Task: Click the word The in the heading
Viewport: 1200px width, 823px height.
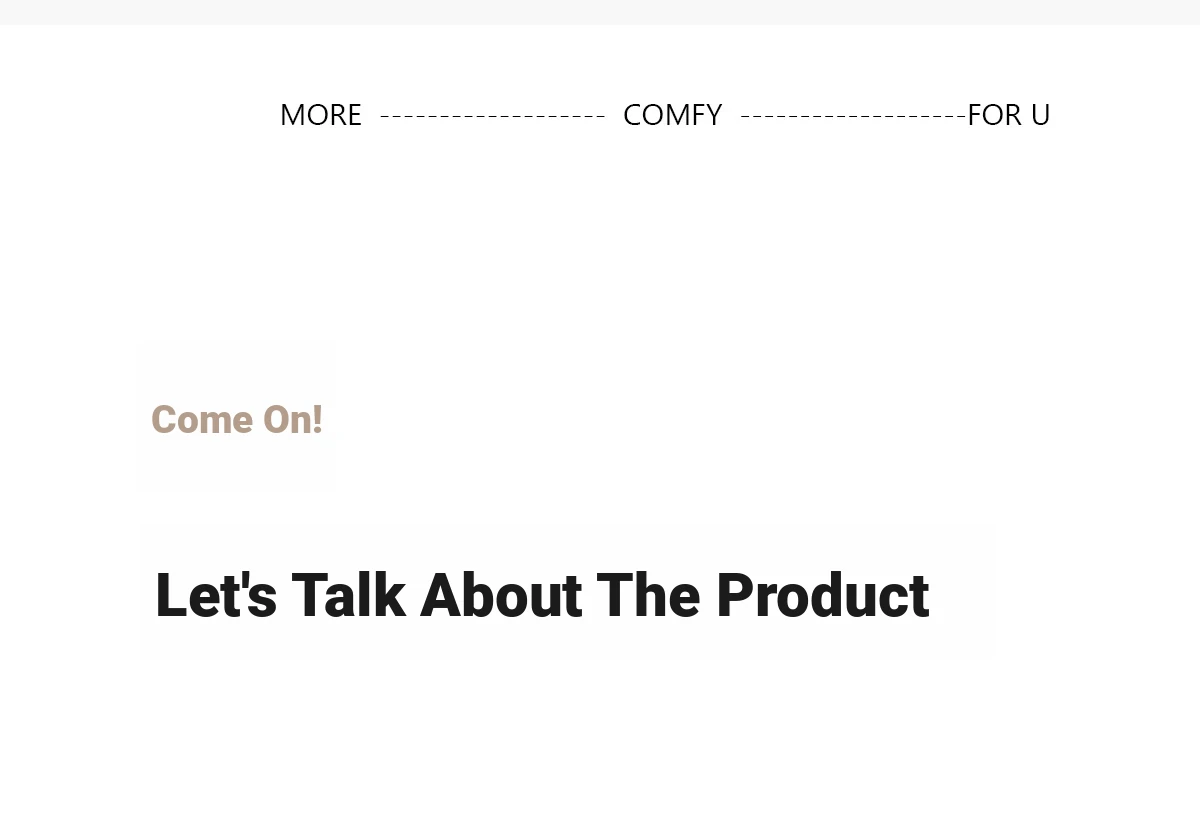Action: 649,596
